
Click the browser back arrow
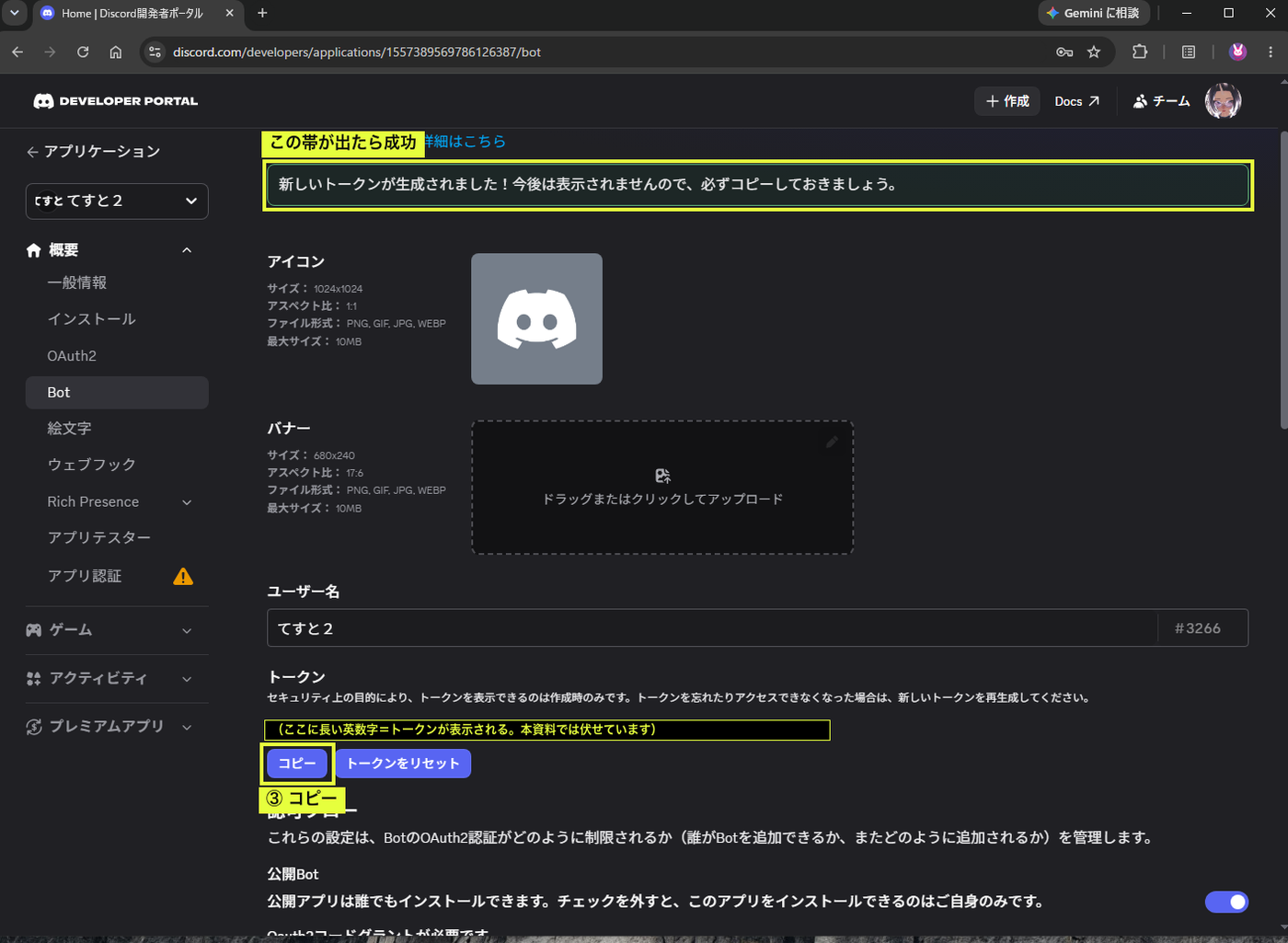coord(17,52)
